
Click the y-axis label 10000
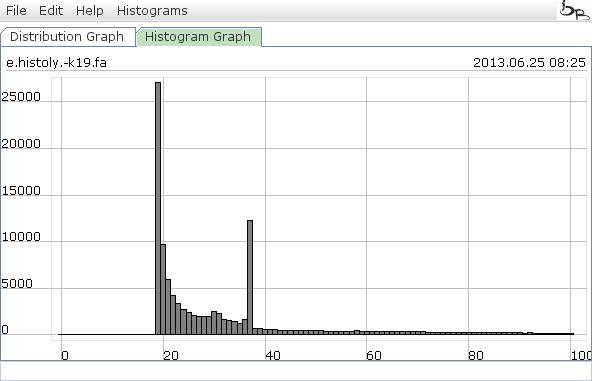[x=21, y=237]
